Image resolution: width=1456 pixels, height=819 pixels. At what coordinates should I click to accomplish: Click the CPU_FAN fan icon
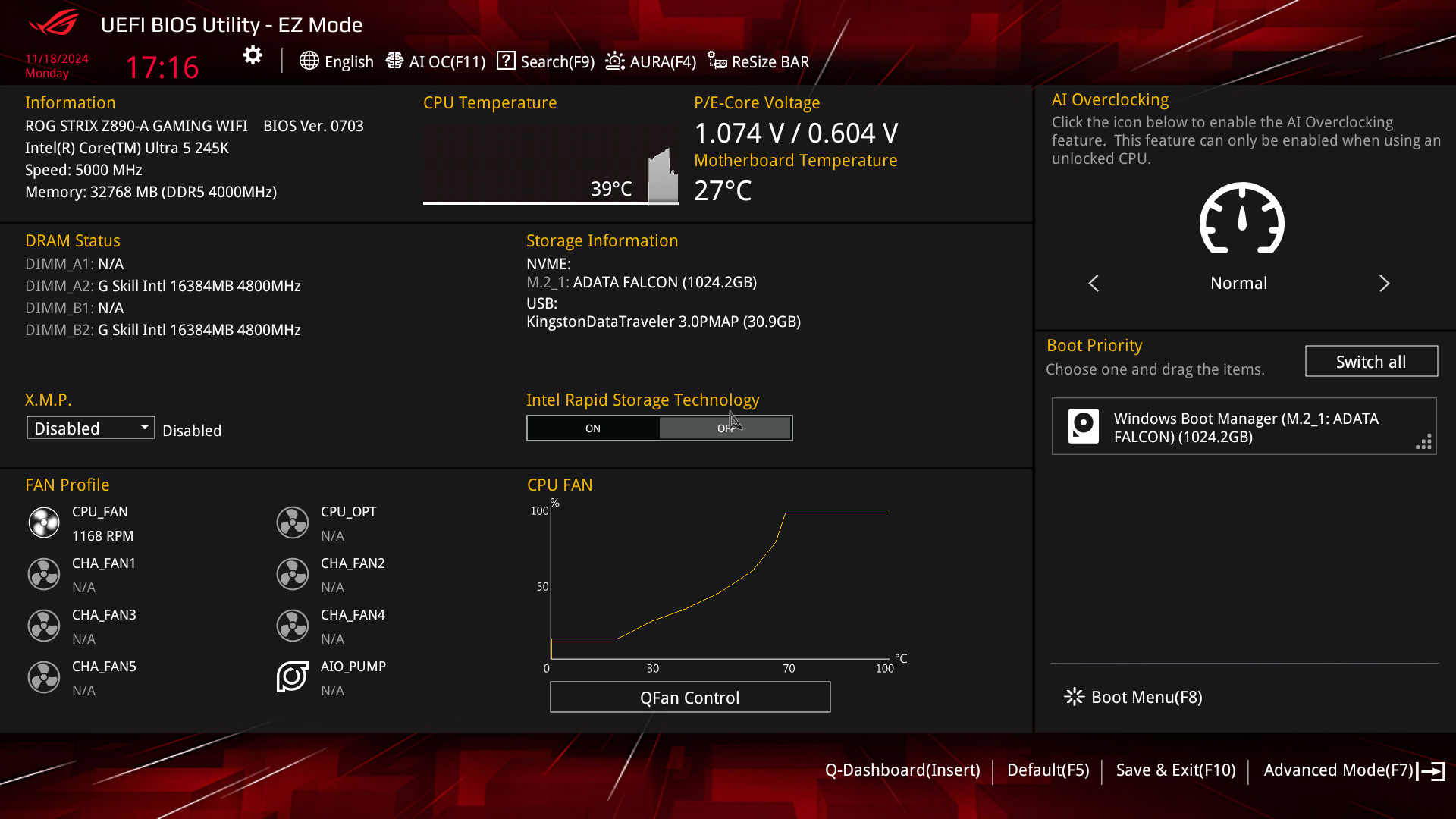pos(44,522)
